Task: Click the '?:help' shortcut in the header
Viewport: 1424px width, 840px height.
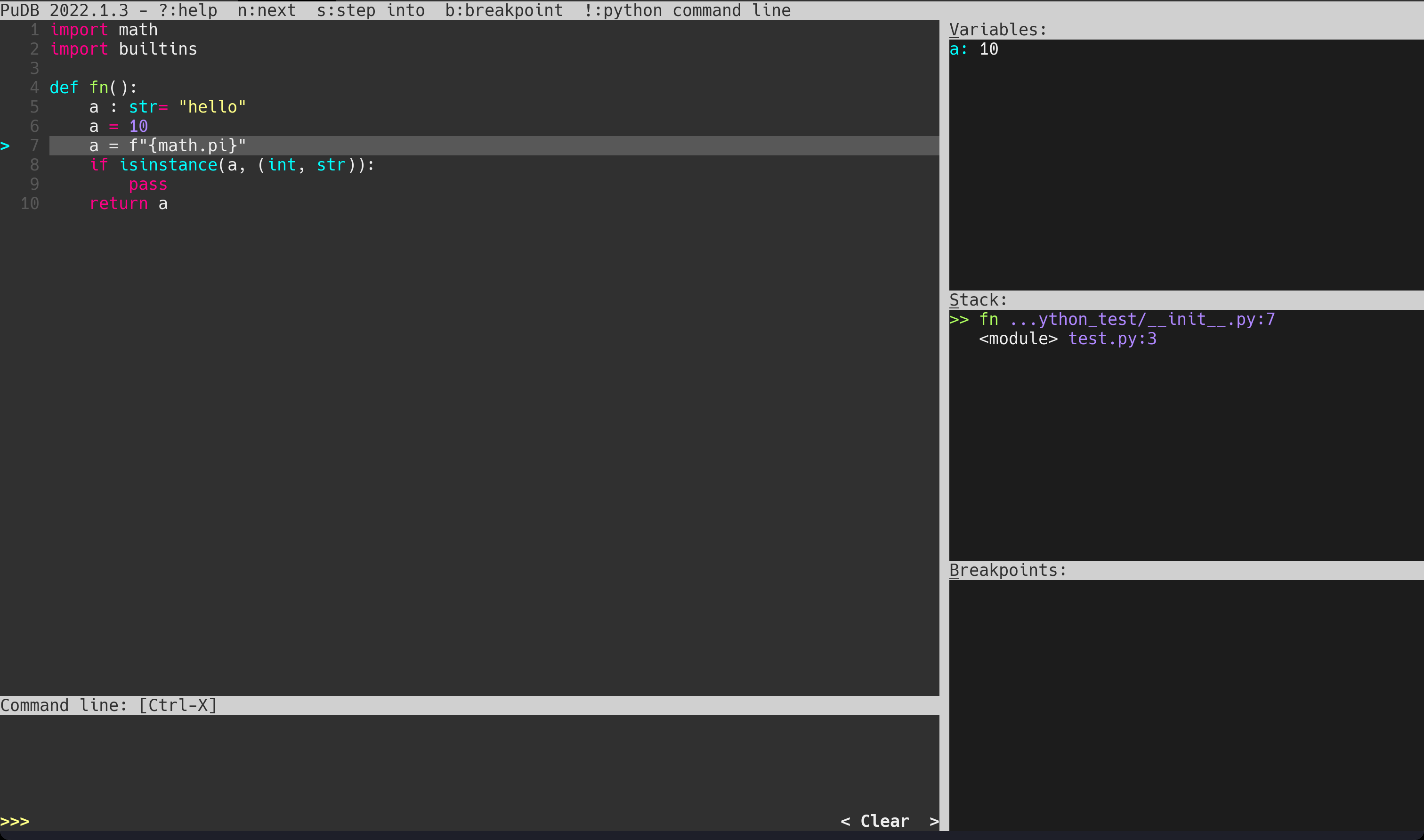Action: 187,9
